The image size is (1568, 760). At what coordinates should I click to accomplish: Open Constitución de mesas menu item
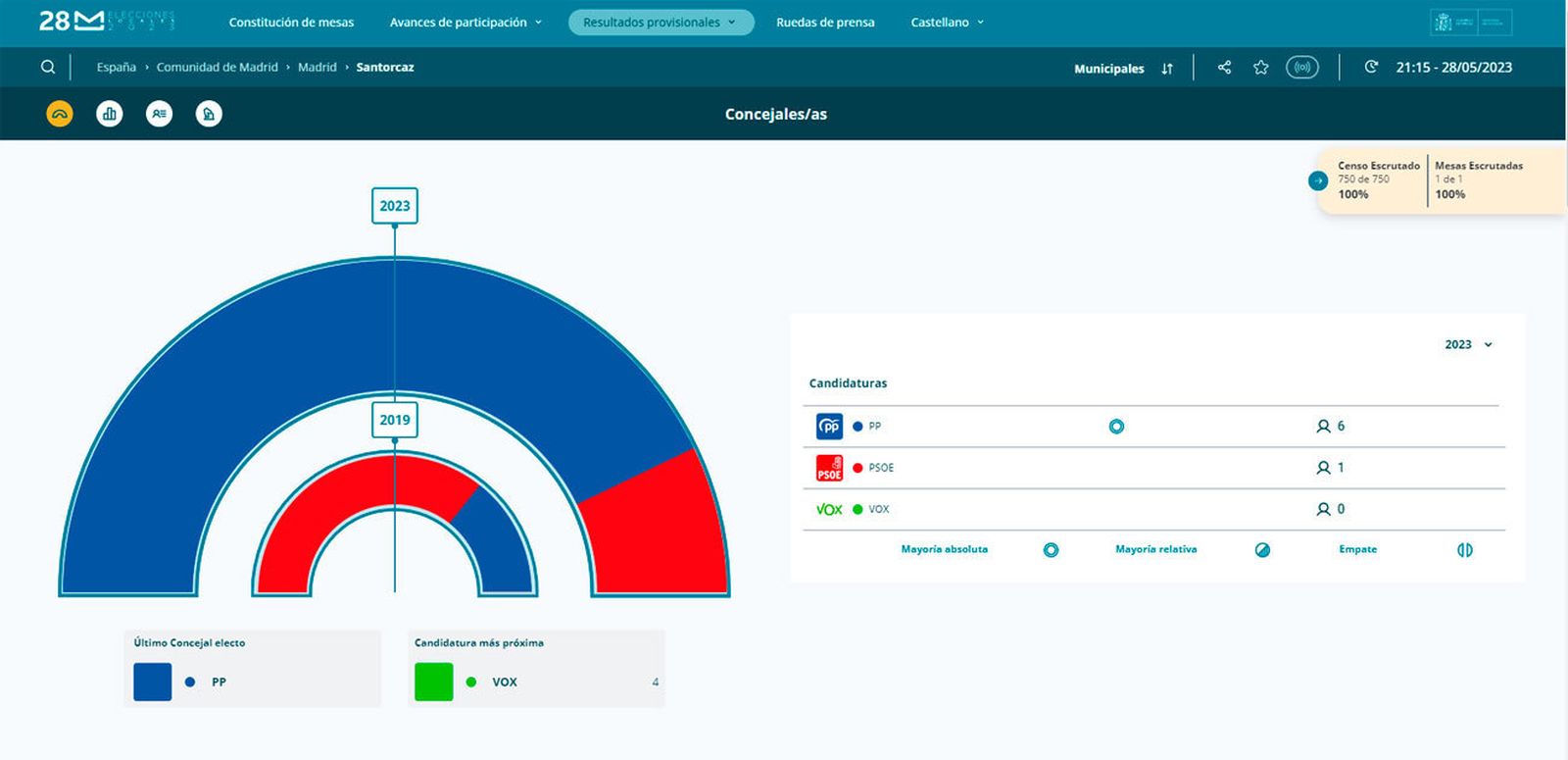click(291, 23)
